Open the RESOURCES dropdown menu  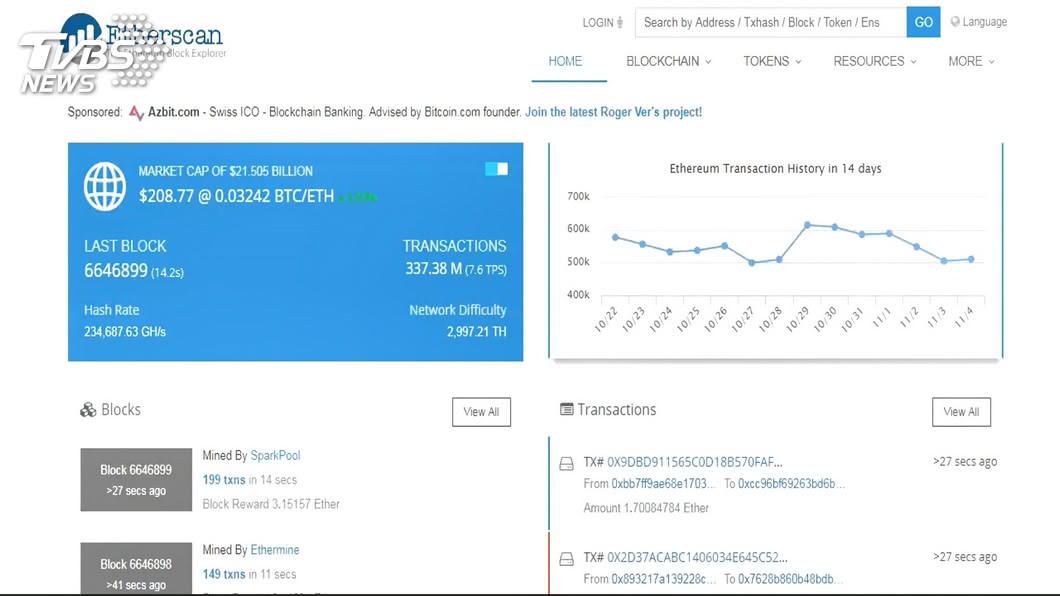tap(875, 61)
